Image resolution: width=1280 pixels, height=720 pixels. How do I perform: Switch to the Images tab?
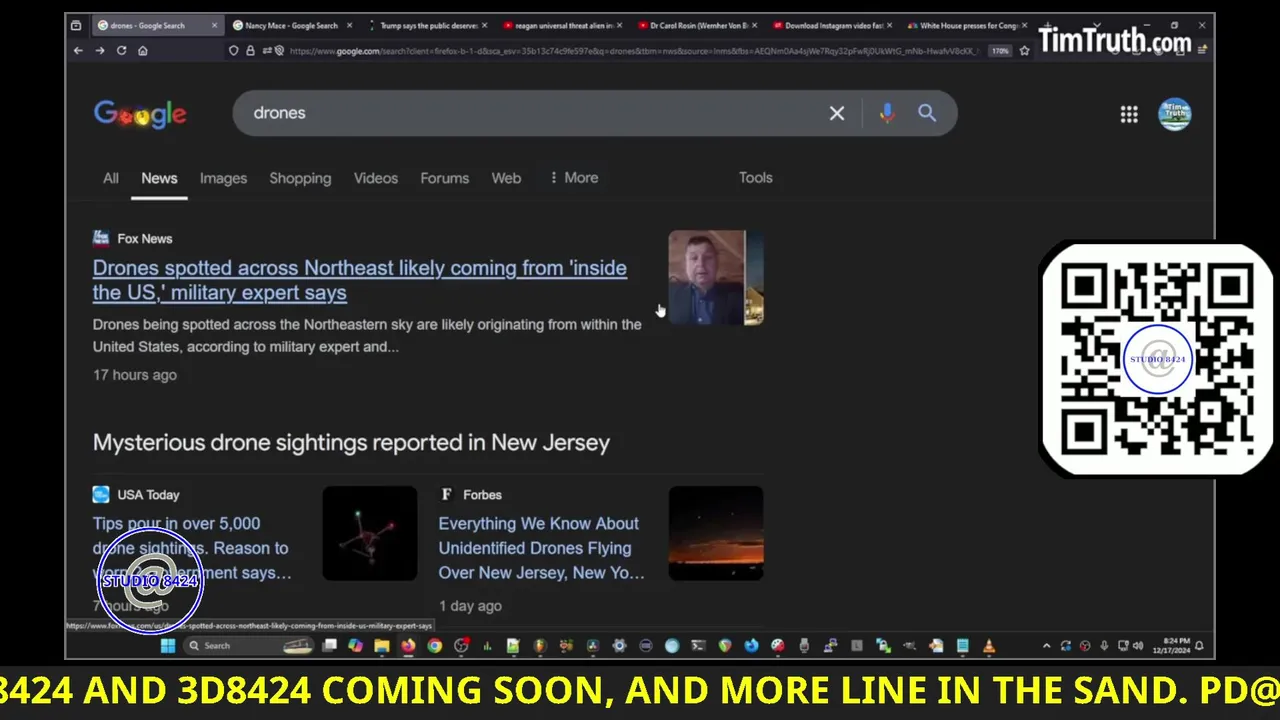pyautogui.click(x=223, y=178)
